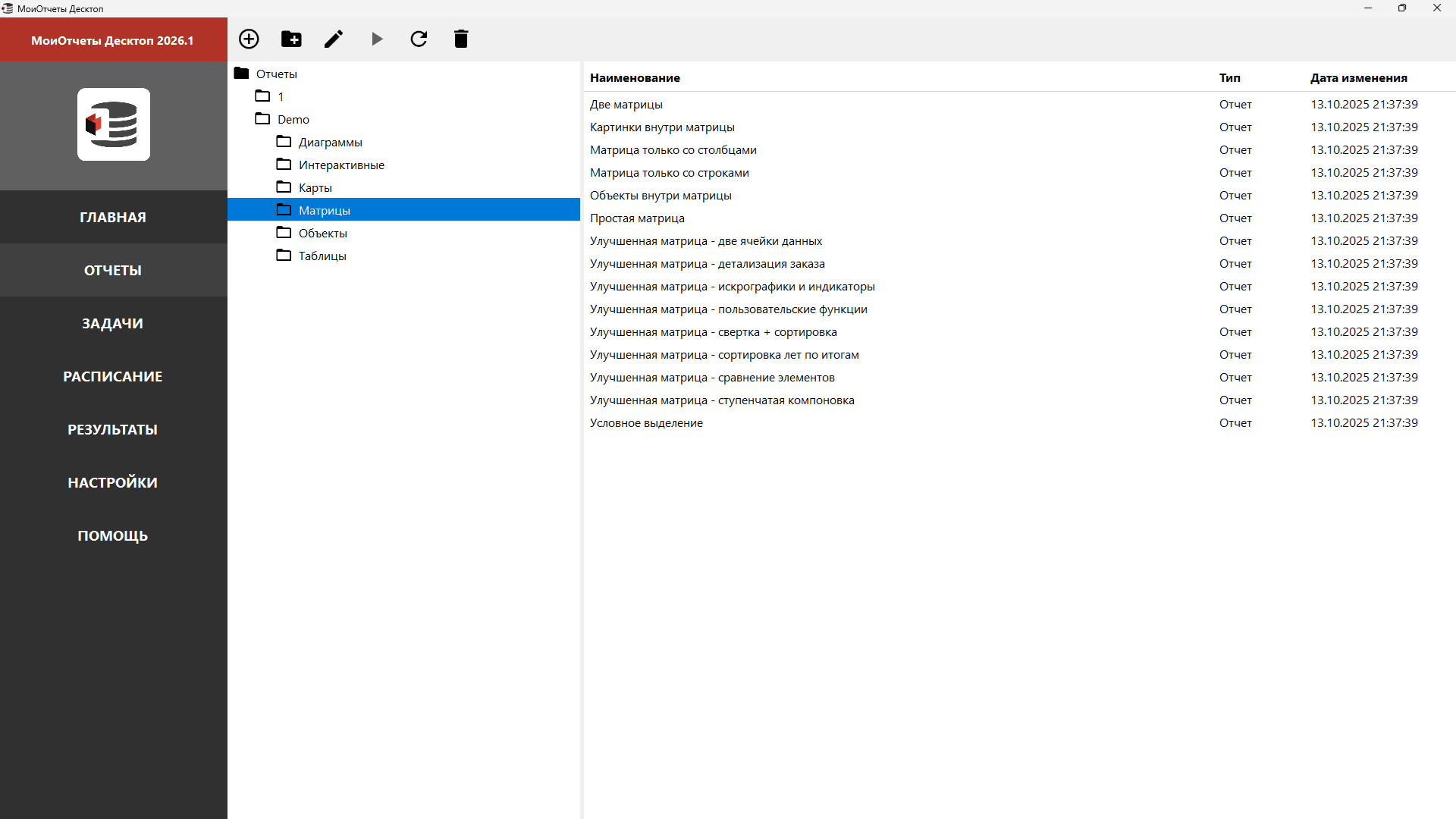Click the trash delete icon
The image size is (1456, 819).
point(461,39)
